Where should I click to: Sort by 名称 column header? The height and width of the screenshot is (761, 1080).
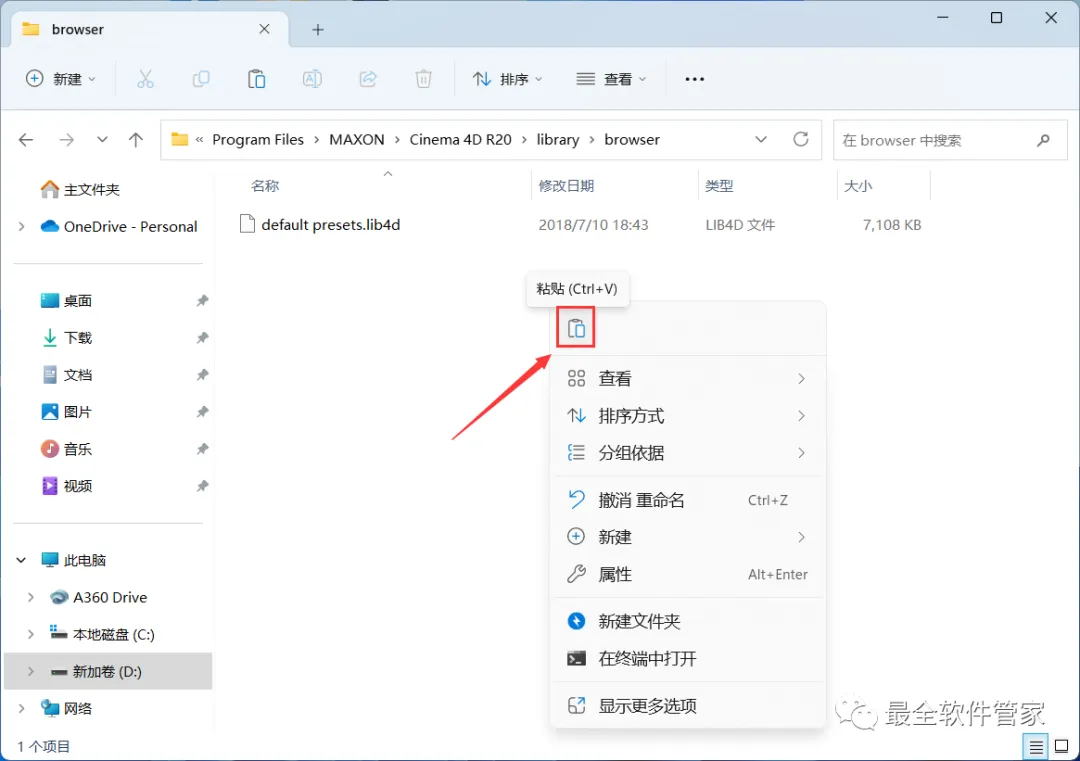264,186
